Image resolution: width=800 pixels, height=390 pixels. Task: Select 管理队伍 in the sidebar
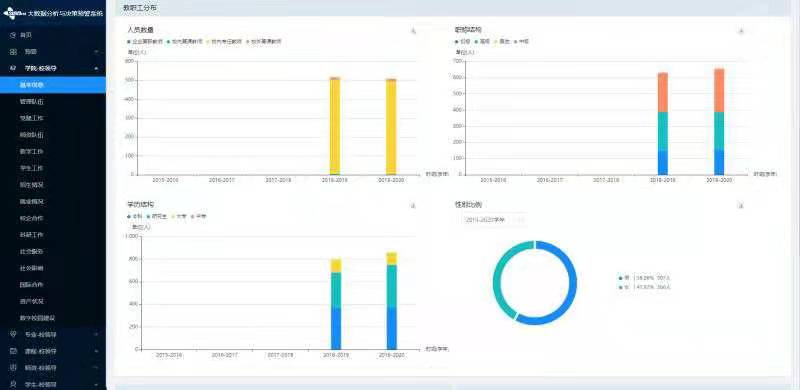(32, 102)
